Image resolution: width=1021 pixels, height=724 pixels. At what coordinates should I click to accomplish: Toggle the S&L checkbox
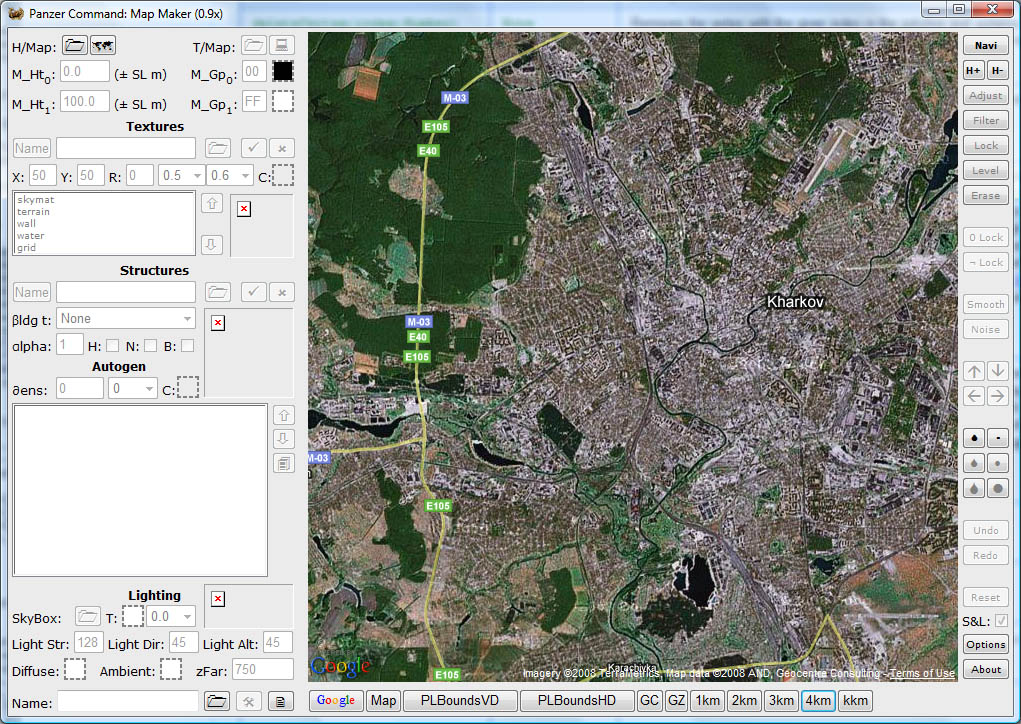click(x=1001, y=621)
